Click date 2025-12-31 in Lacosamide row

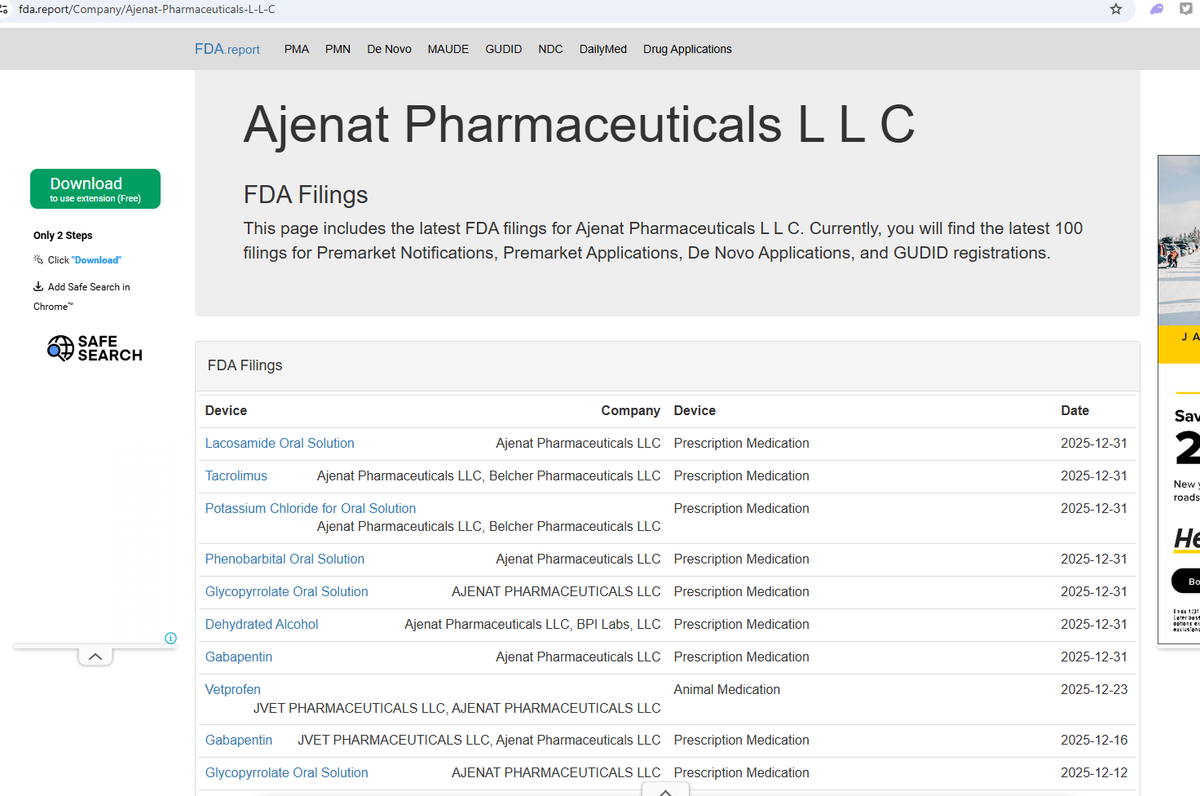pos(1094,443)
